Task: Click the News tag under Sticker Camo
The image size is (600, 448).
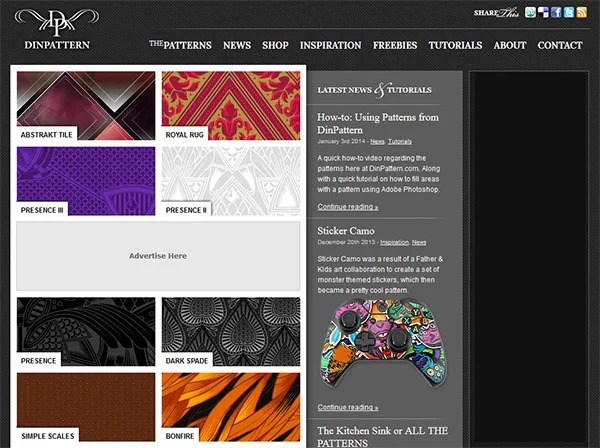Action: pyautogui.click(x=419, y=242)
